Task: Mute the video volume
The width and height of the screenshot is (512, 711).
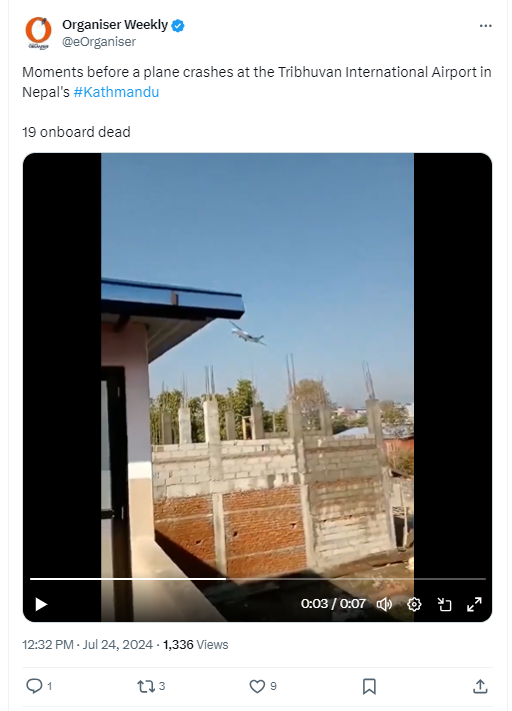Action: click(x=384, y=604)
